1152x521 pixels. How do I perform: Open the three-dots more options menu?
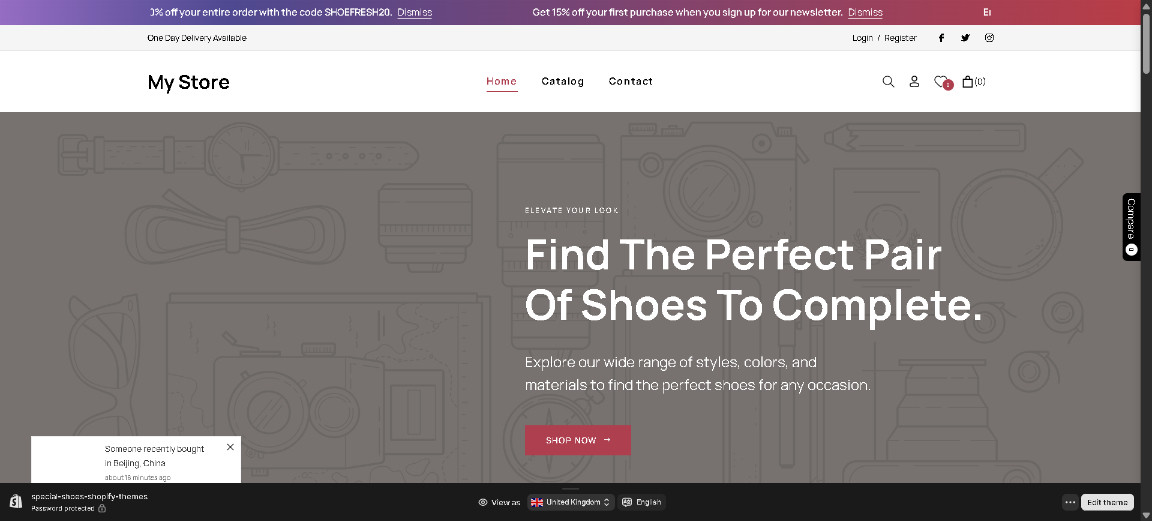click(1070, 502)
